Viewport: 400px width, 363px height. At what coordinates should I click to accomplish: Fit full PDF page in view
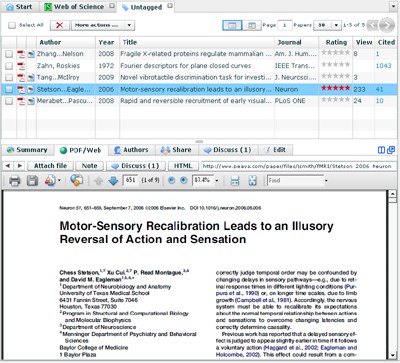coord(252,181)
